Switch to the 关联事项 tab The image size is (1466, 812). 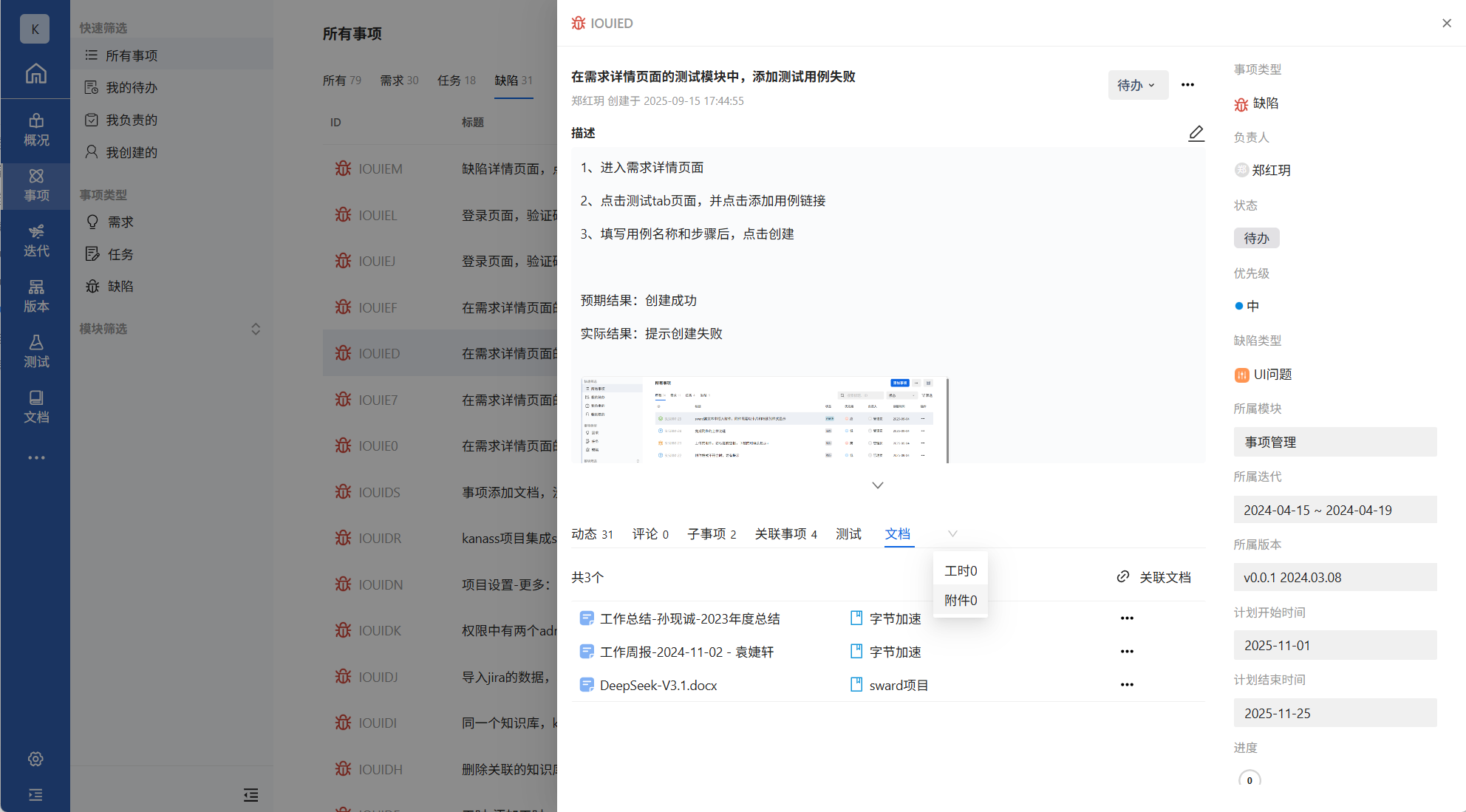click(x=785, y=533)
